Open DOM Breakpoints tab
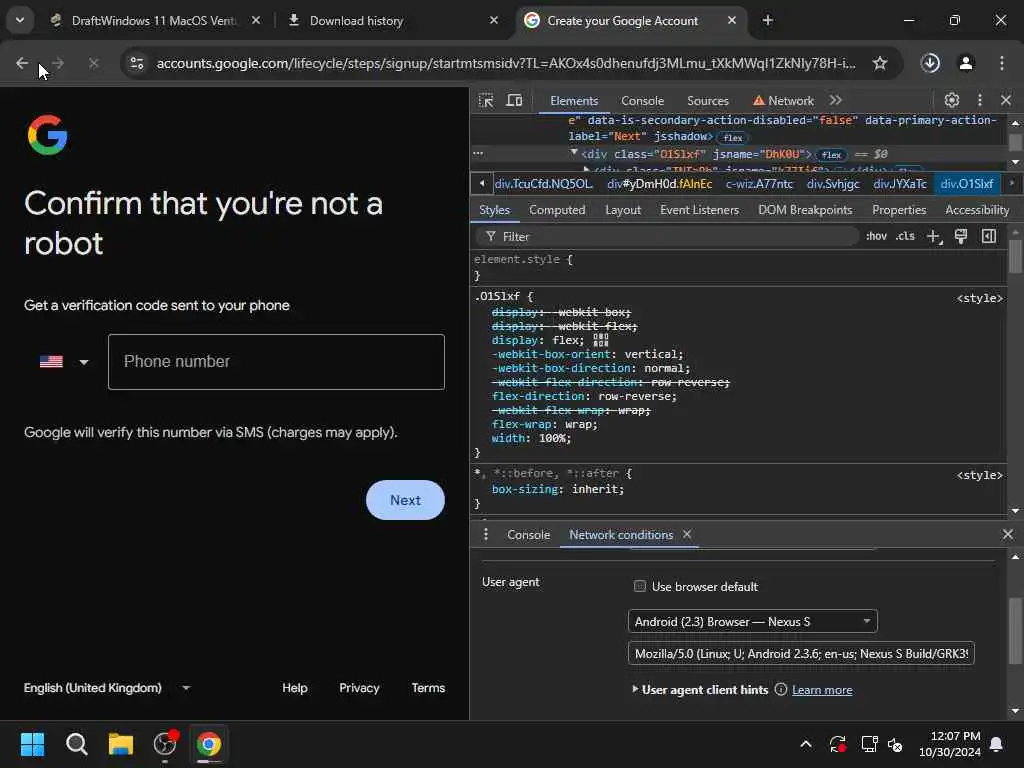 click(805, 210)
